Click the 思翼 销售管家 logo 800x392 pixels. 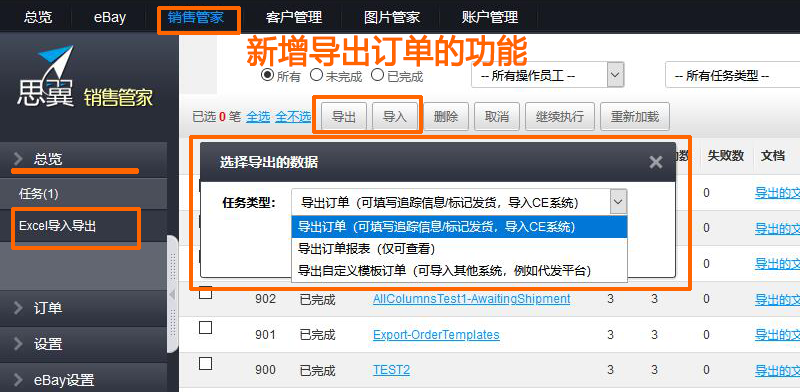click(x=84, y=77)
